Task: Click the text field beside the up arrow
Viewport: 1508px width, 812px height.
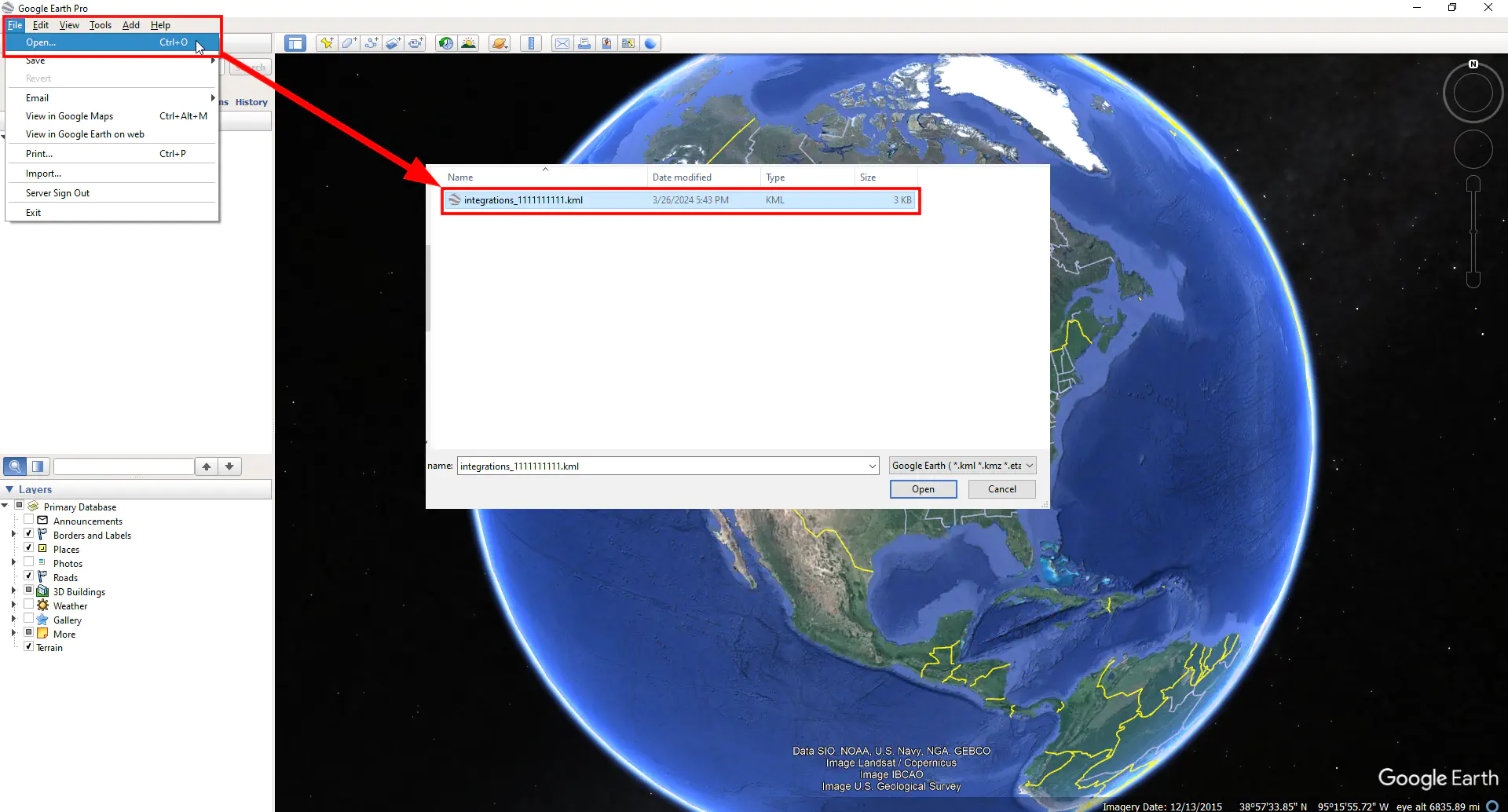Action: coord(124,466)
